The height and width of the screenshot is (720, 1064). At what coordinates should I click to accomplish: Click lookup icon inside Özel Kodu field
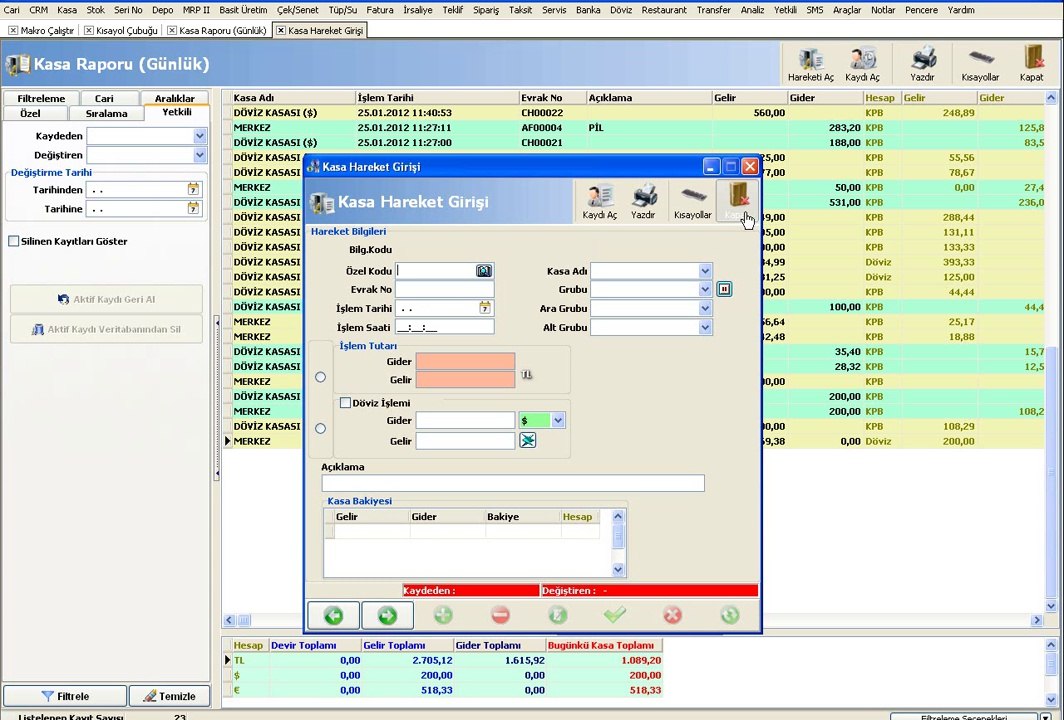483,271
